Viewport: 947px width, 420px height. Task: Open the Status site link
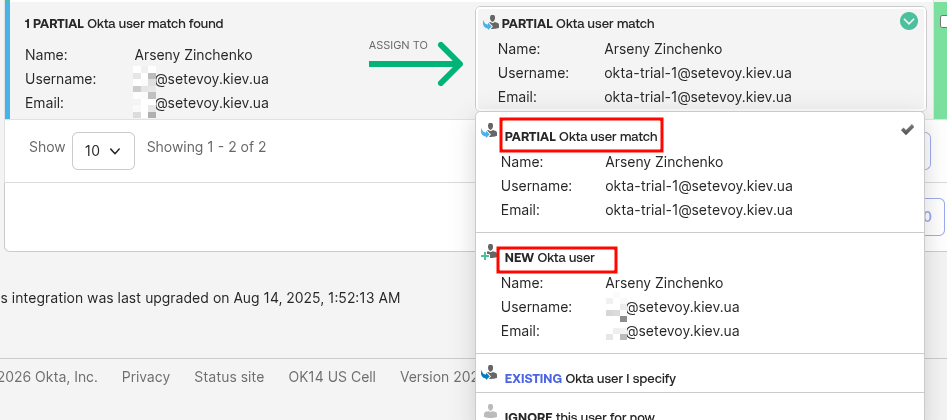pyautogui.click(x=229, y=377)
